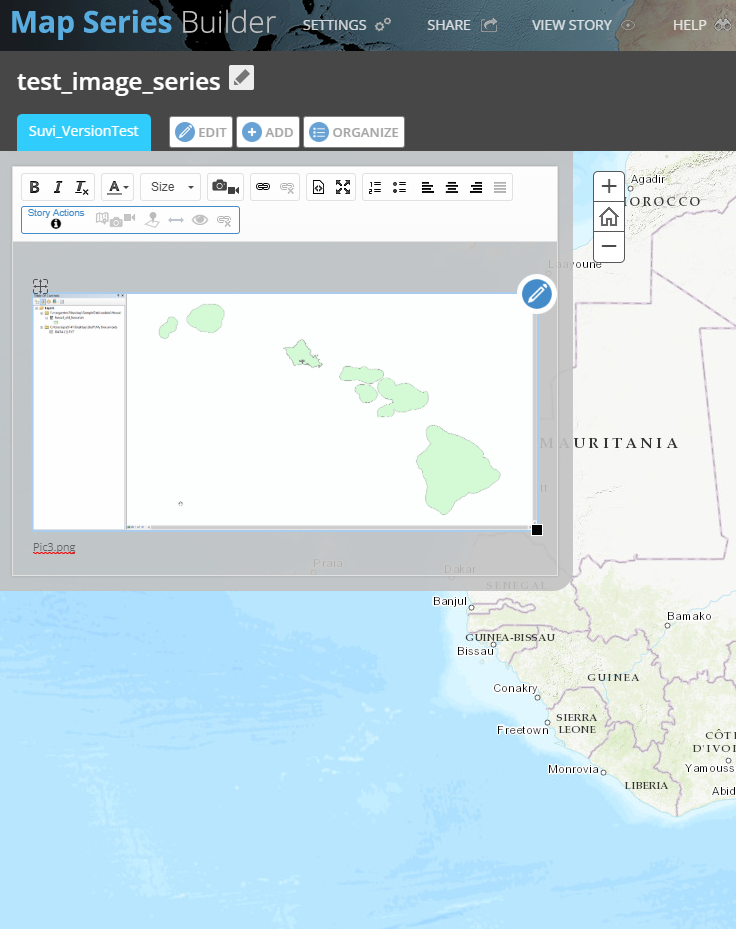Click the Hawaii islands image thumbnail
Screen dimensions: 736x929
point(284,411)
